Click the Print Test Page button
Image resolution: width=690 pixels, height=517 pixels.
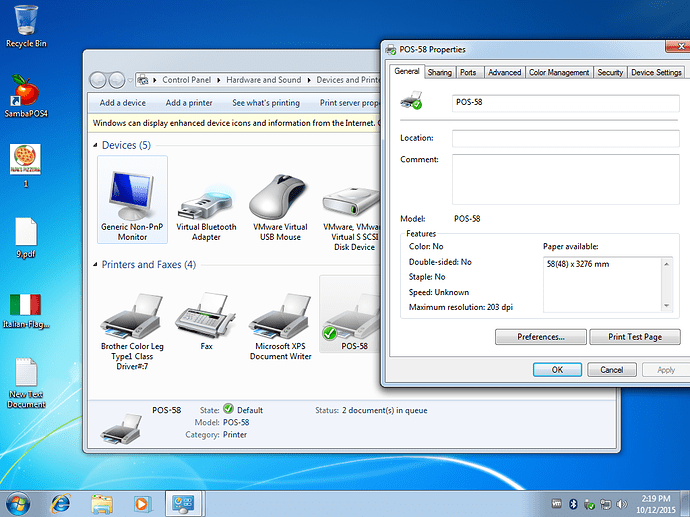[635, 337]
